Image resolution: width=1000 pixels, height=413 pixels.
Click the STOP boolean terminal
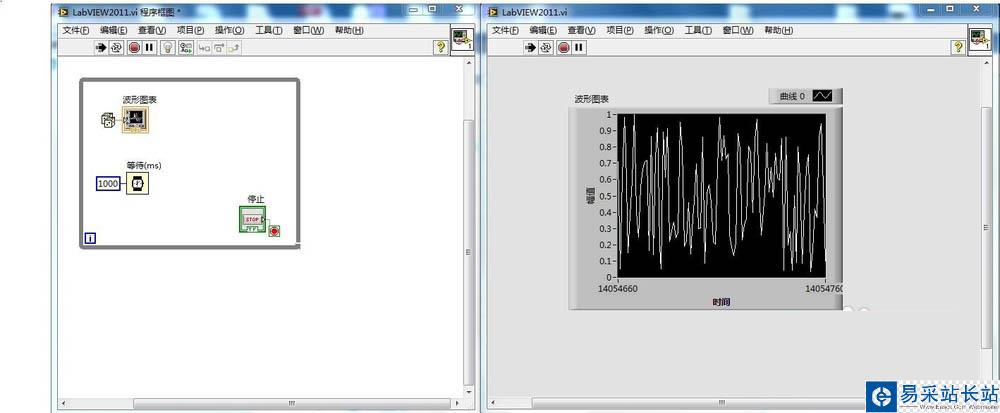click(252, 218)
